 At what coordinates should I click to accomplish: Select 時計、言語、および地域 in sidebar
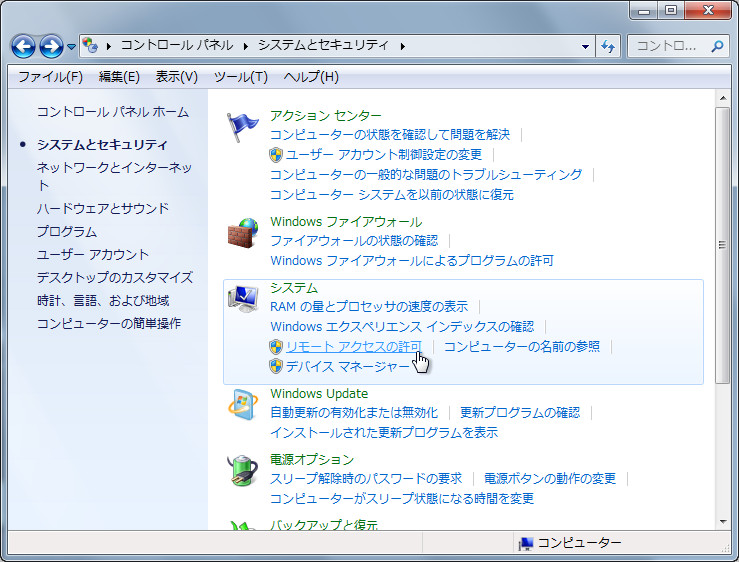coord(103,301)
